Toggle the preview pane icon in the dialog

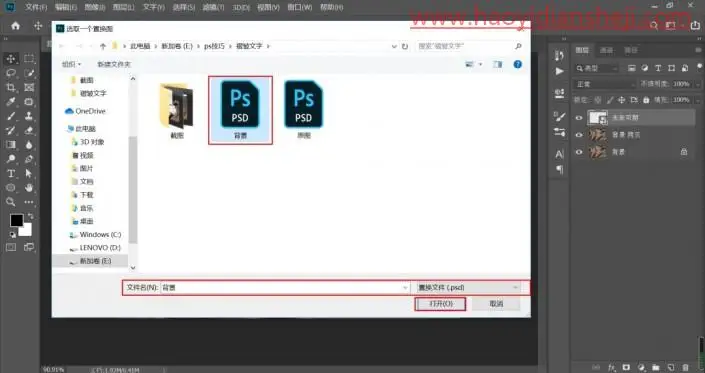pyautogui.click(x=497, y=64)
